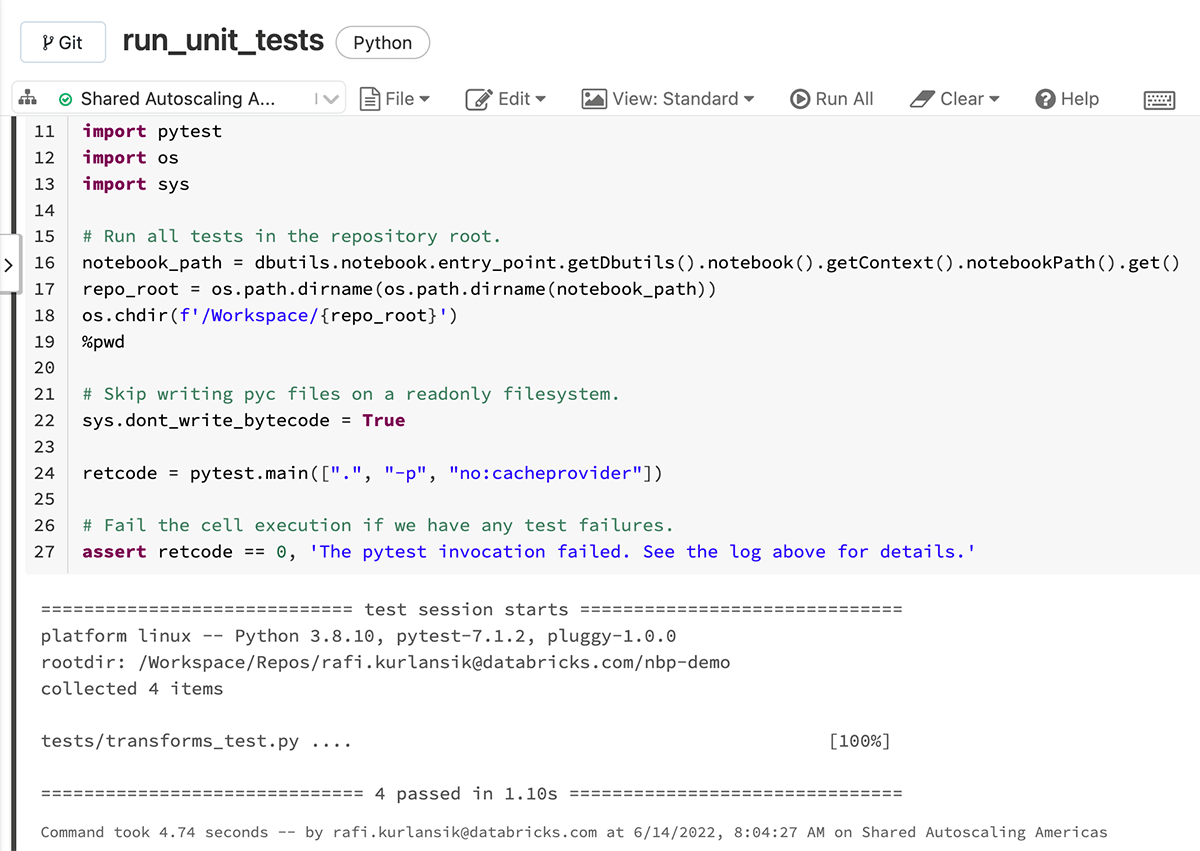Viewport: 1200px width, 851px height.
Task: Expand the Shared Autoscaling cluster dropdown
Action: [328, 99]
